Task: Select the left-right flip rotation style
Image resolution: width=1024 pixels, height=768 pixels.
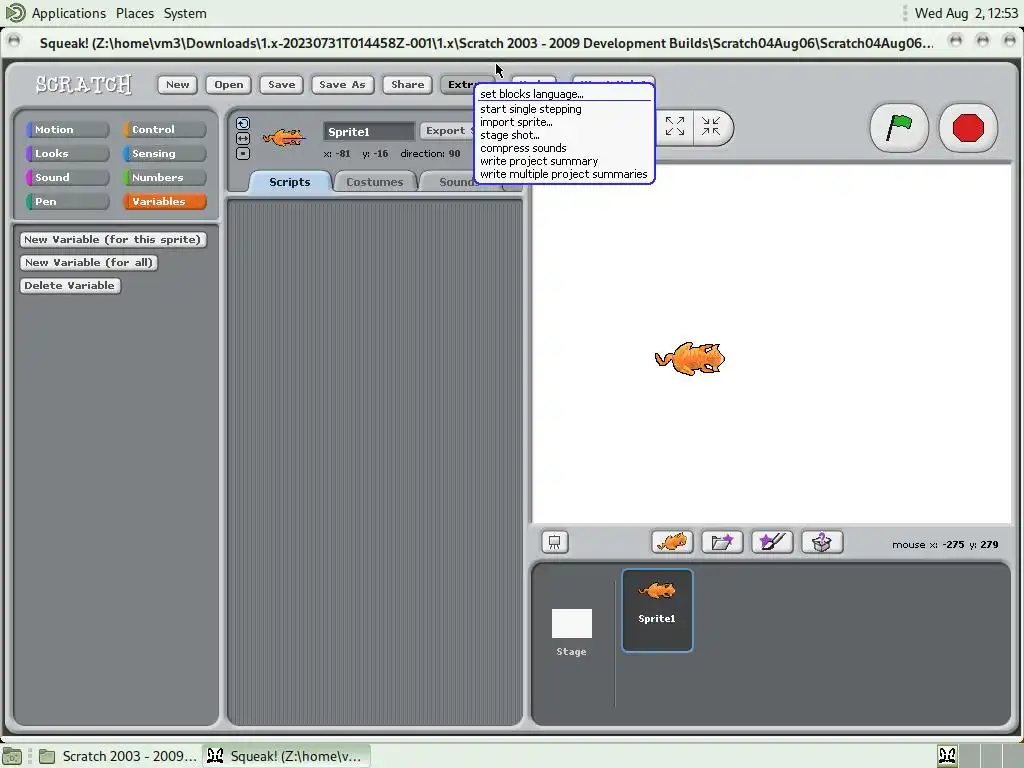Action: pos(243,138)
